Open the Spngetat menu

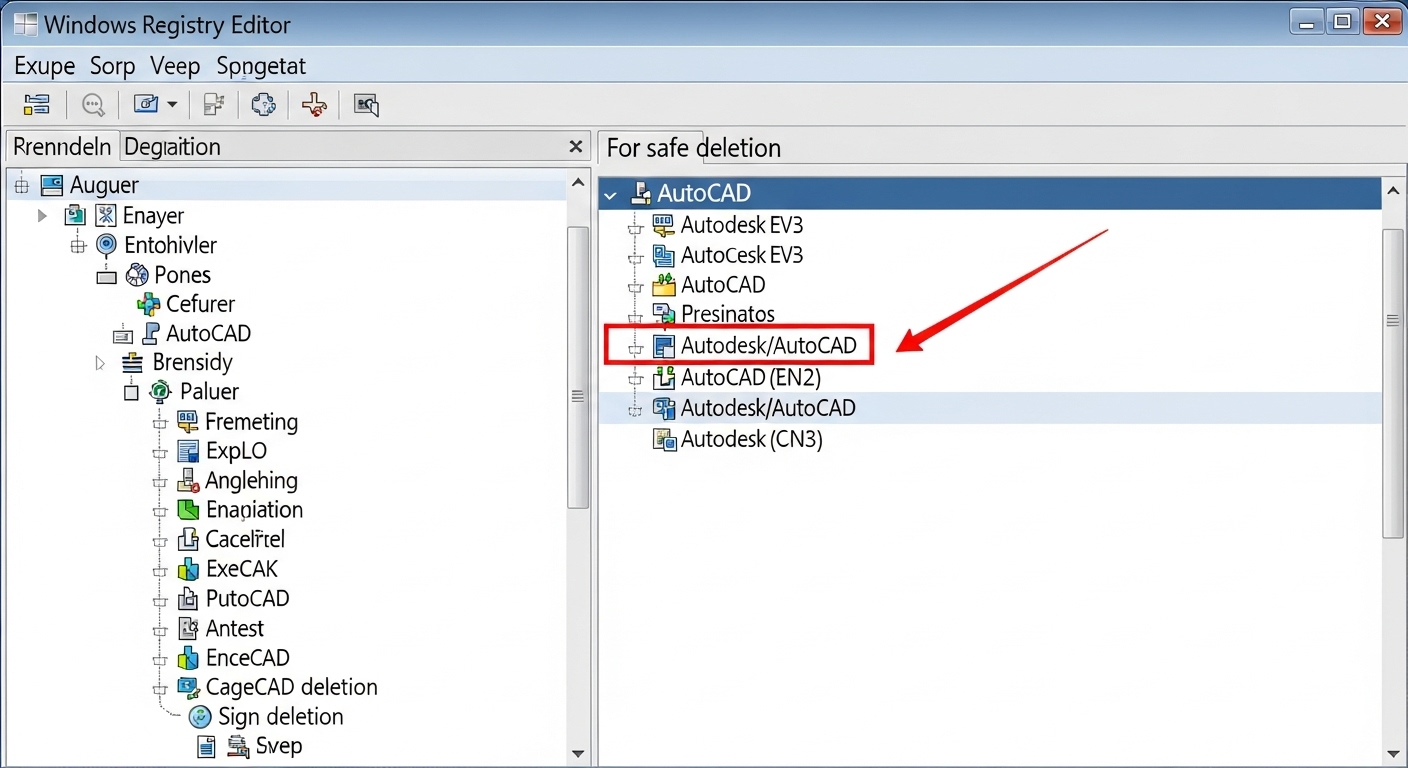[x=261, y=66]
